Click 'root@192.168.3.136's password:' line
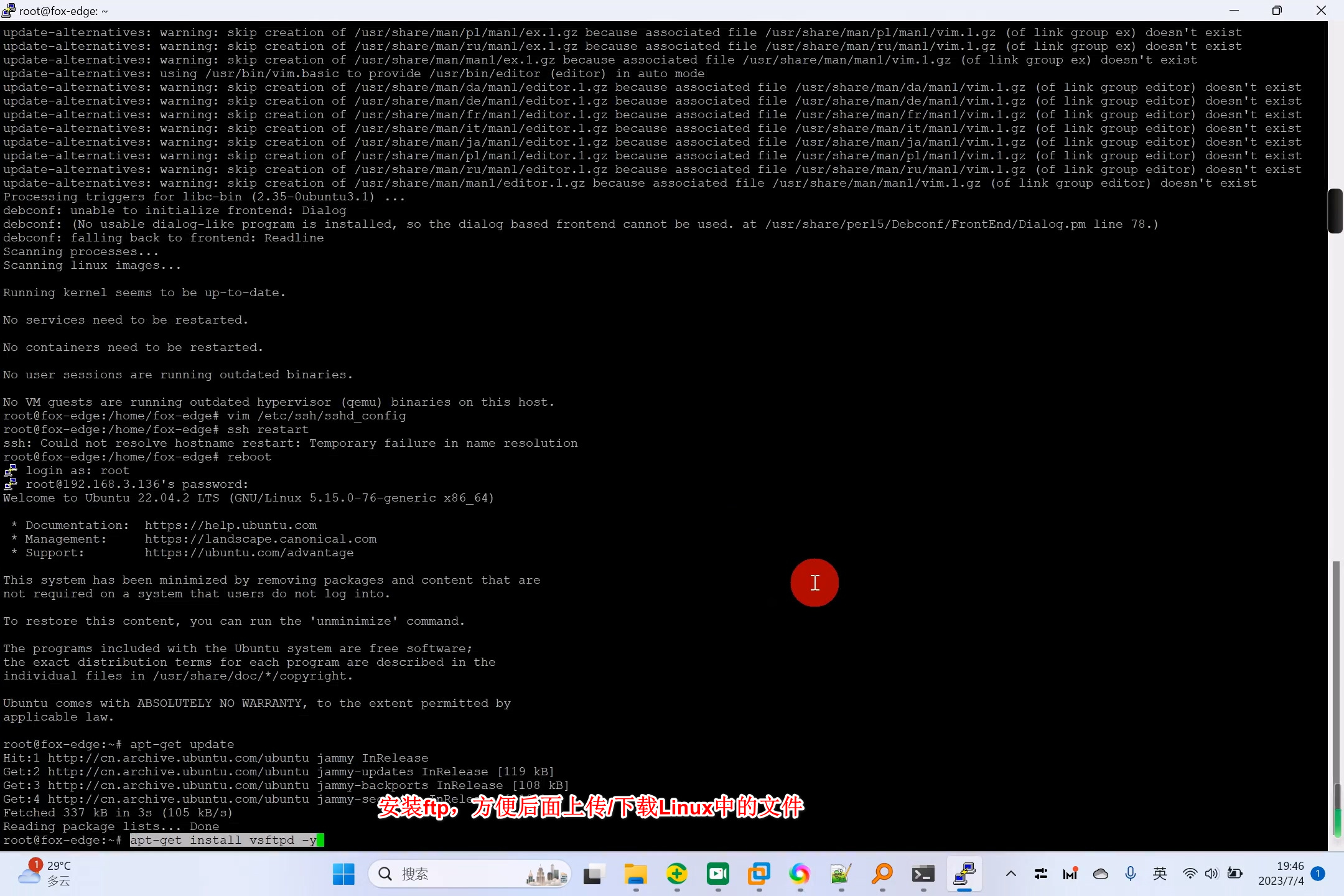The height and width of the screenshot is (896, 1344). tap(137, 485)
